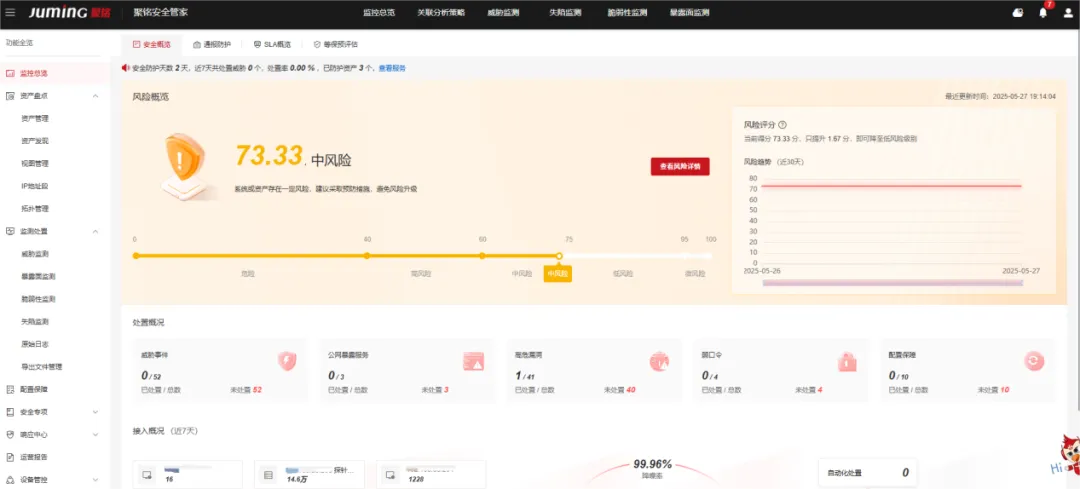The image size is (1080, 489).
Task: Expand the 响应中心 sidebar menu
Action: pos(95,435)
